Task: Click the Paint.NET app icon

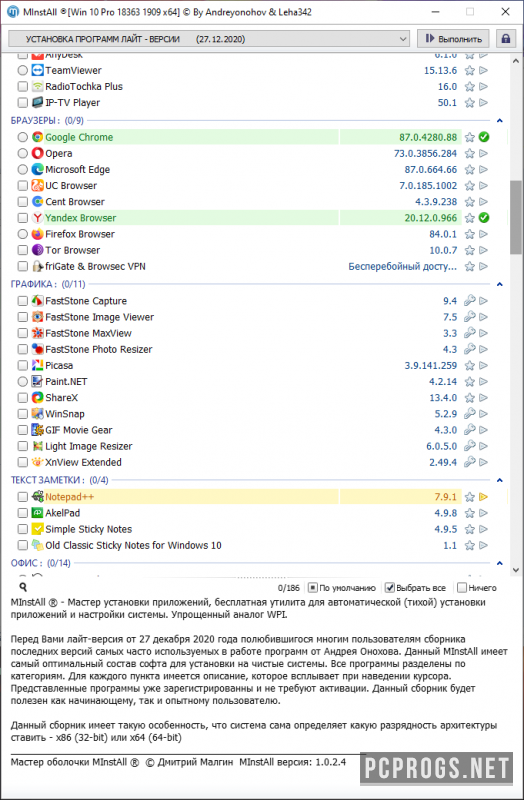Action: 37,382
